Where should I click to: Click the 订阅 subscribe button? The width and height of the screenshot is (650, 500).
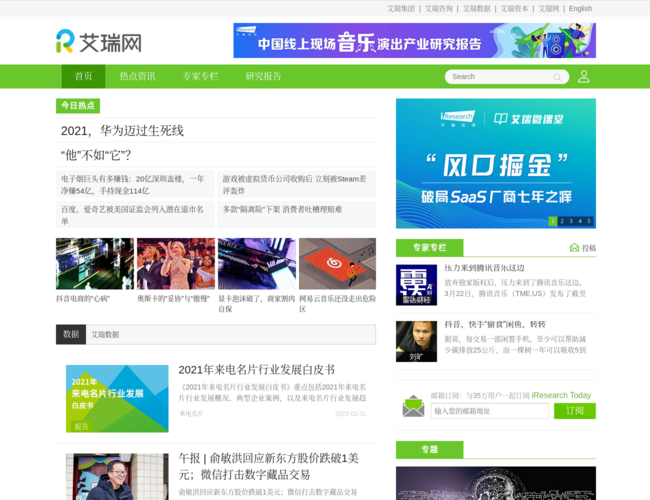click(x=575, y=411)
